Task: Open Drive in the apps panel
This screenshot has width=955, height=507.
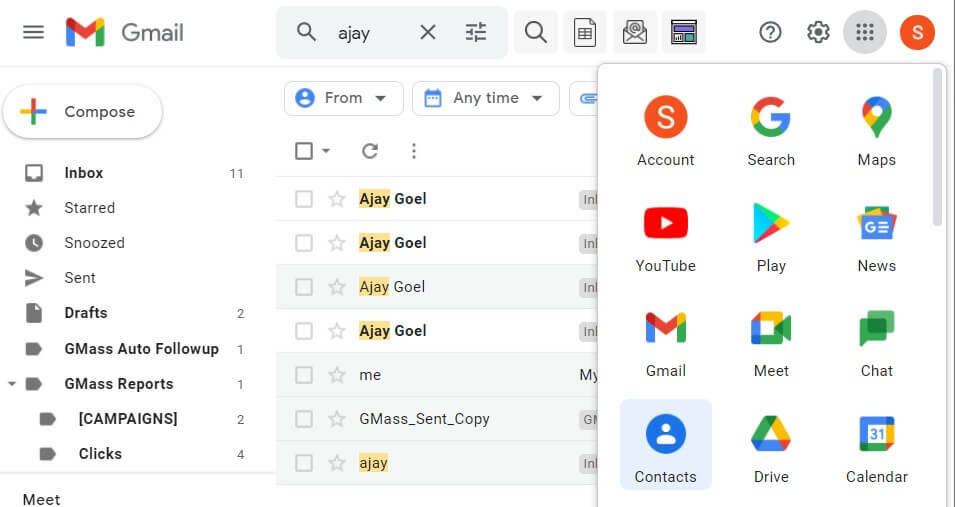Action: point(771,448)
